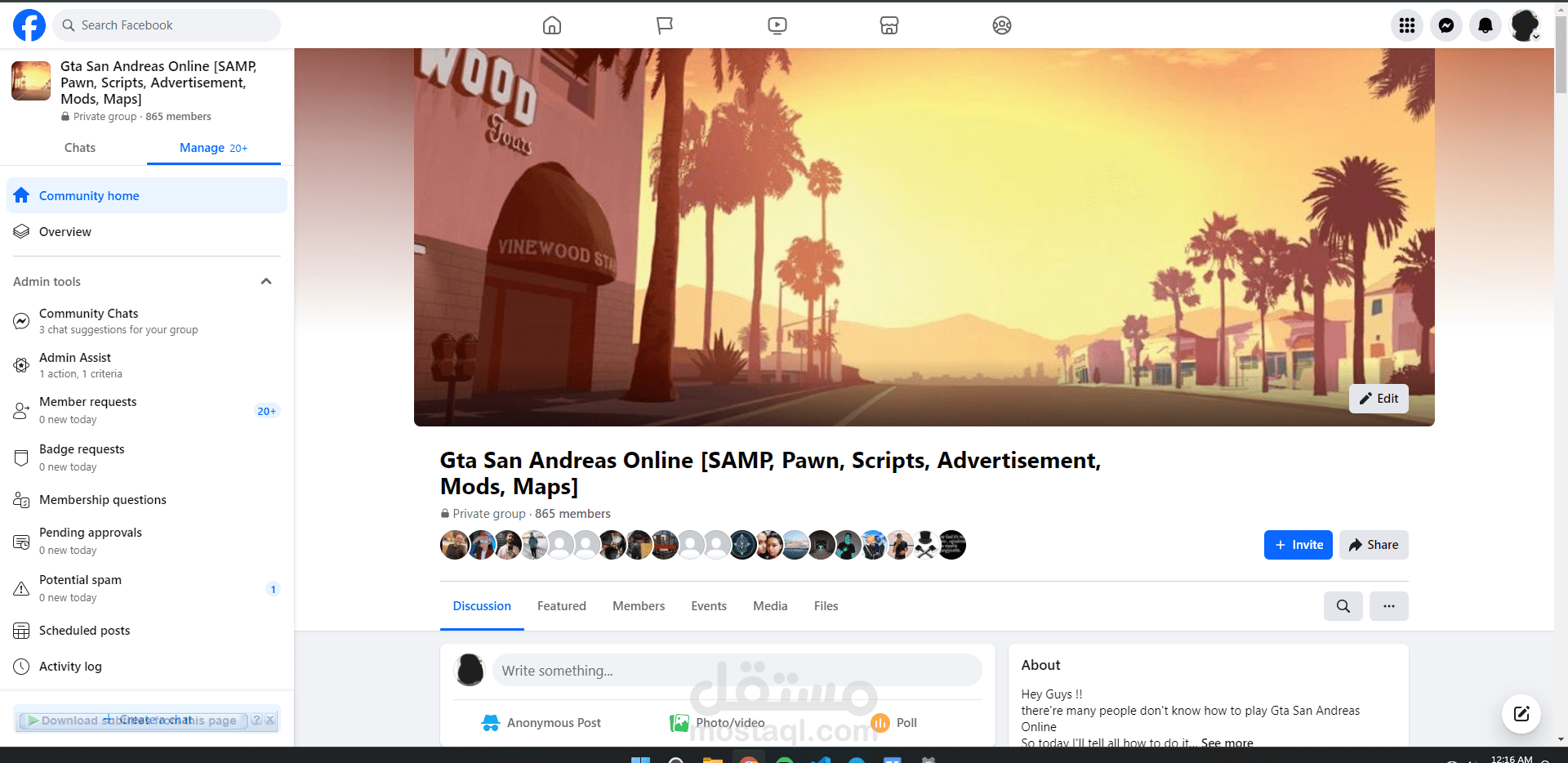Screen dimensions: 1568x763
Task: Switch to the Featured tab
Action: (562, 606)
